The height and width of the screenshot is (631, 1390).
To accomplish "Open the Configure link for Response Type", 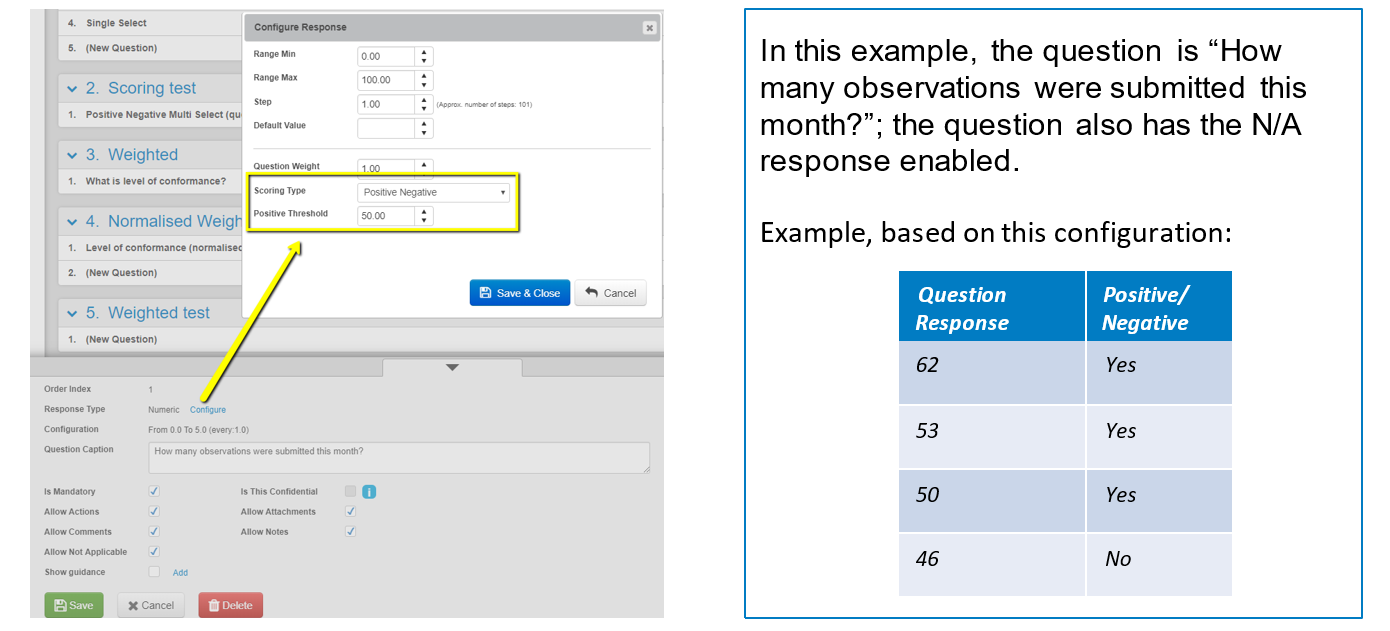I will click(x=208, y=410).
